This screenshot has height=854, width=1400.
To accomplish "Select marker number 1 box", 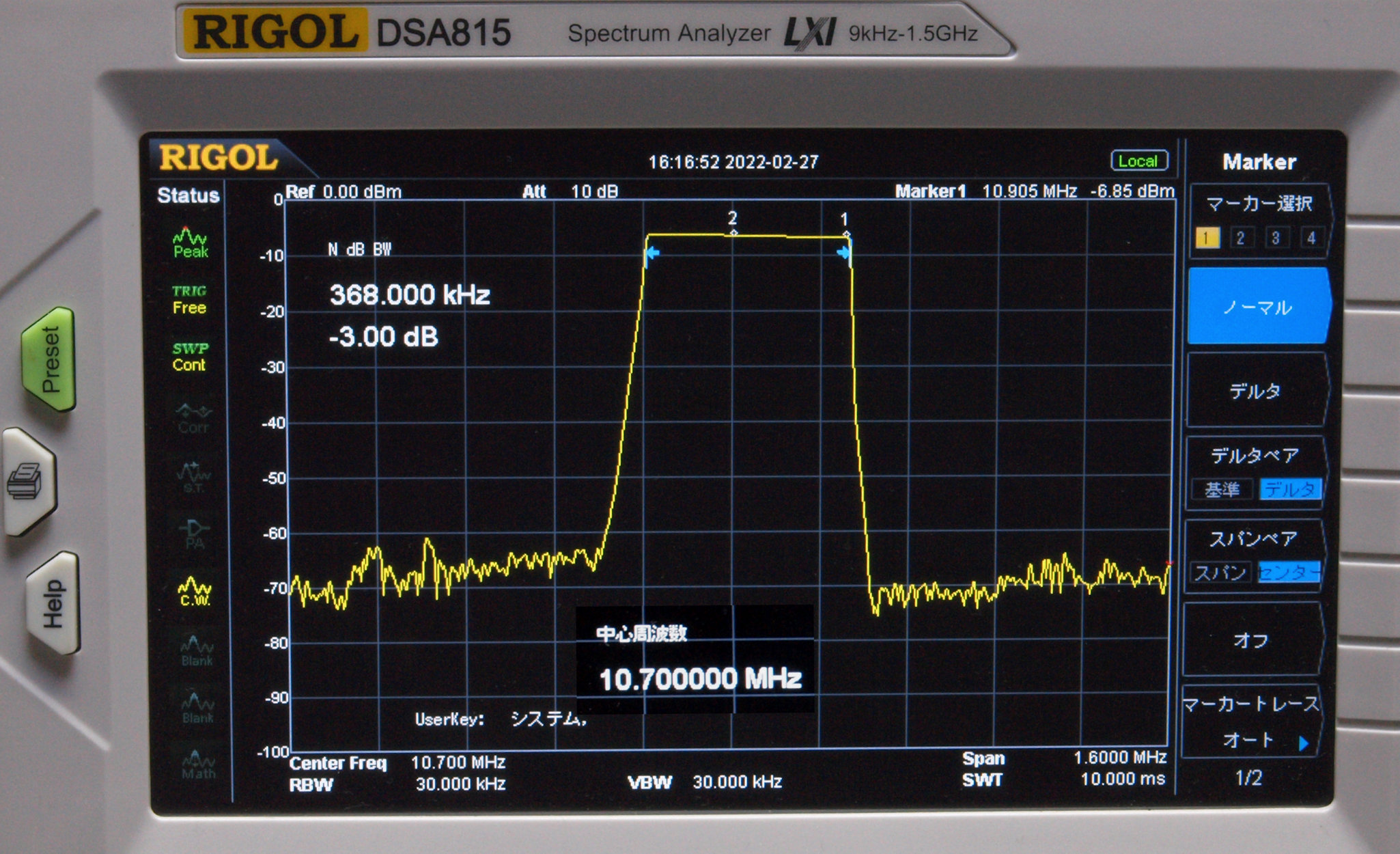I will tap(1207, 238).
